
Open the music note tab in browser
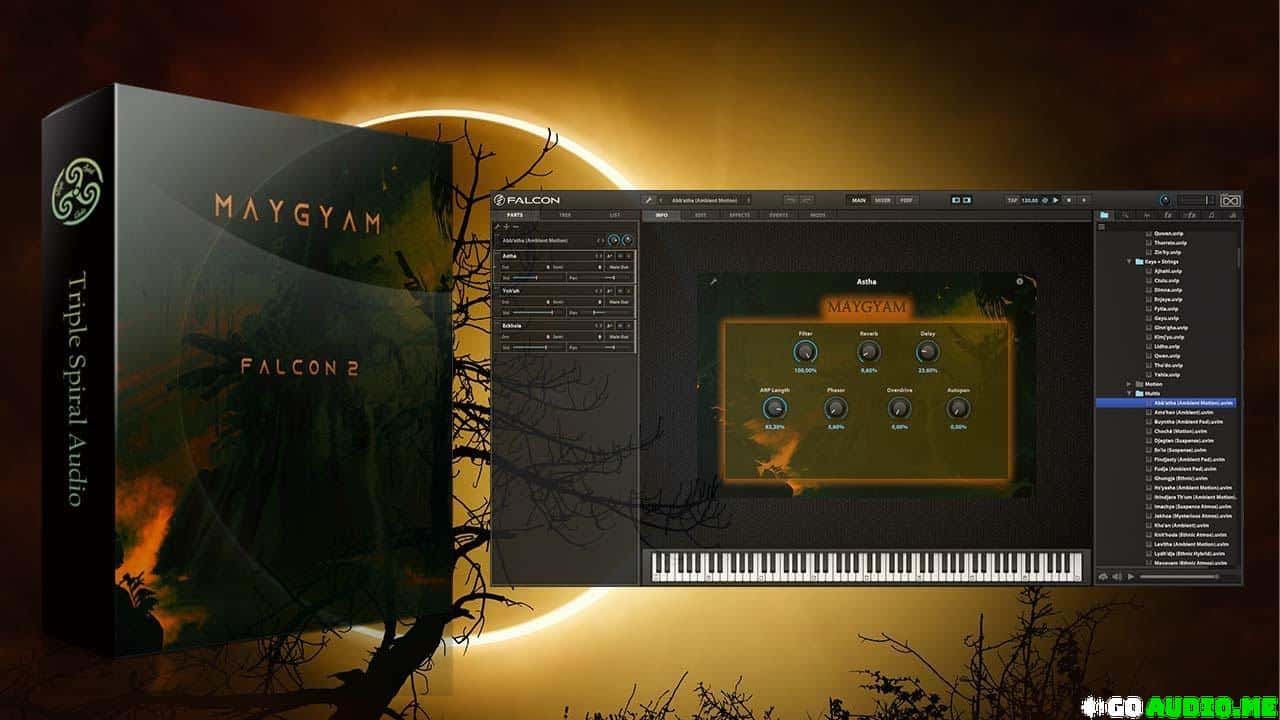pos(1211,215)
